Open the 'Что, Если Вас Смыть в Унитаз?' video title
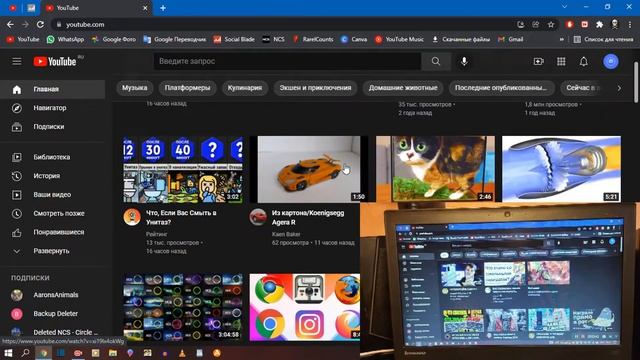640x360 pixels. (181, 218)
